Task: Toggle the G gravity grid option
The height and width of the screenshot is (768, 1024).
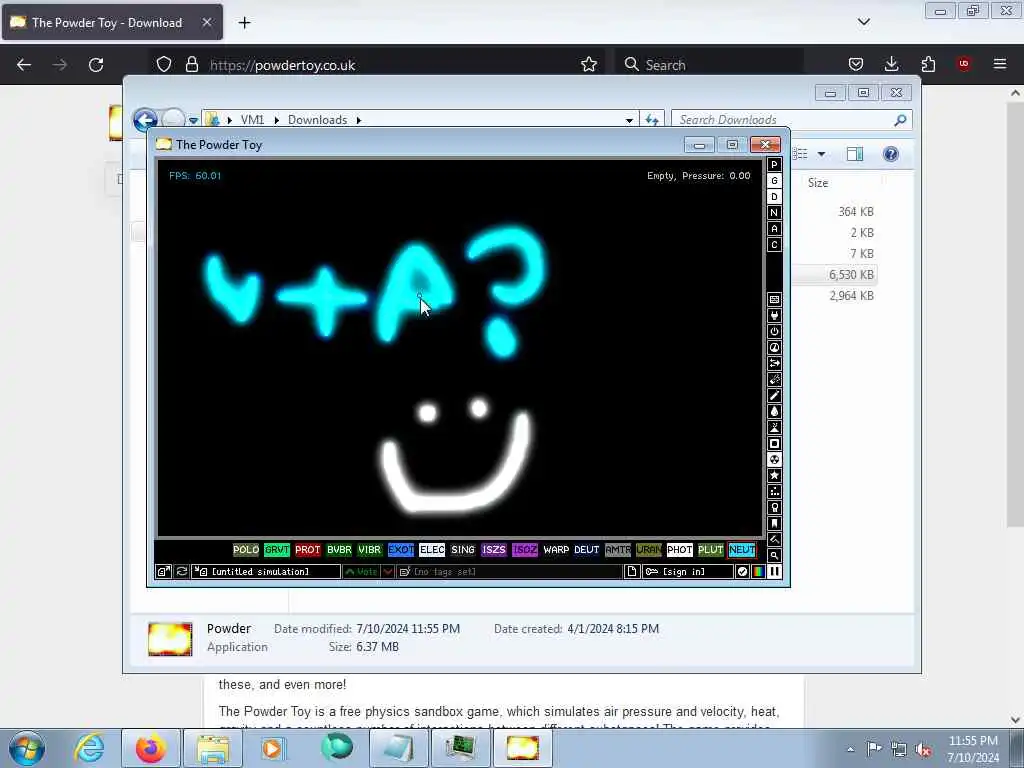Action: pyautogui.click(x=775, y=181)
